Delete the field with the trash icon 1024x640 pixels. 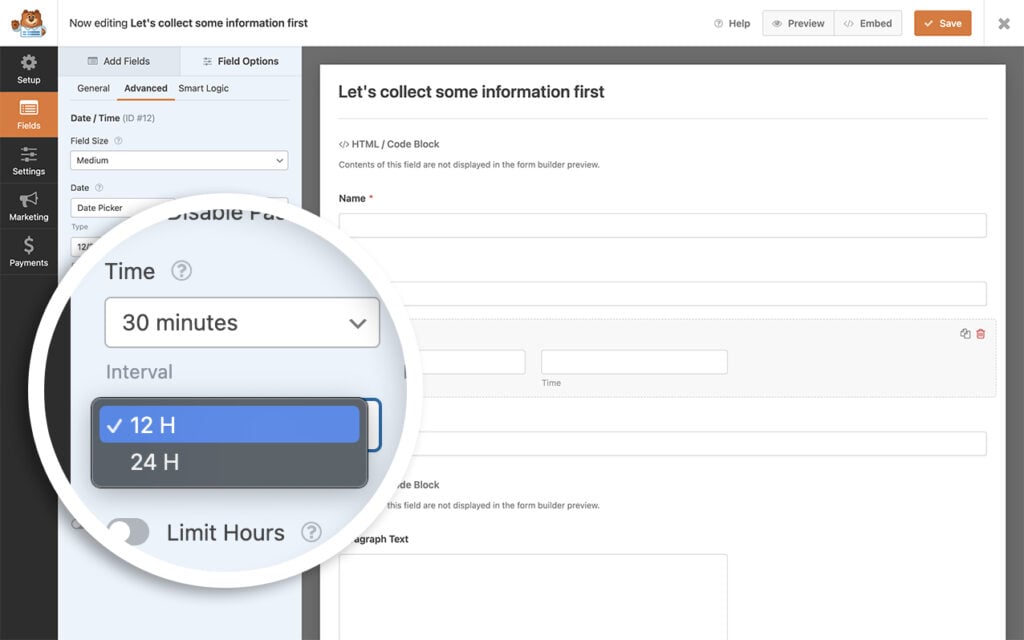click(980, 333)
